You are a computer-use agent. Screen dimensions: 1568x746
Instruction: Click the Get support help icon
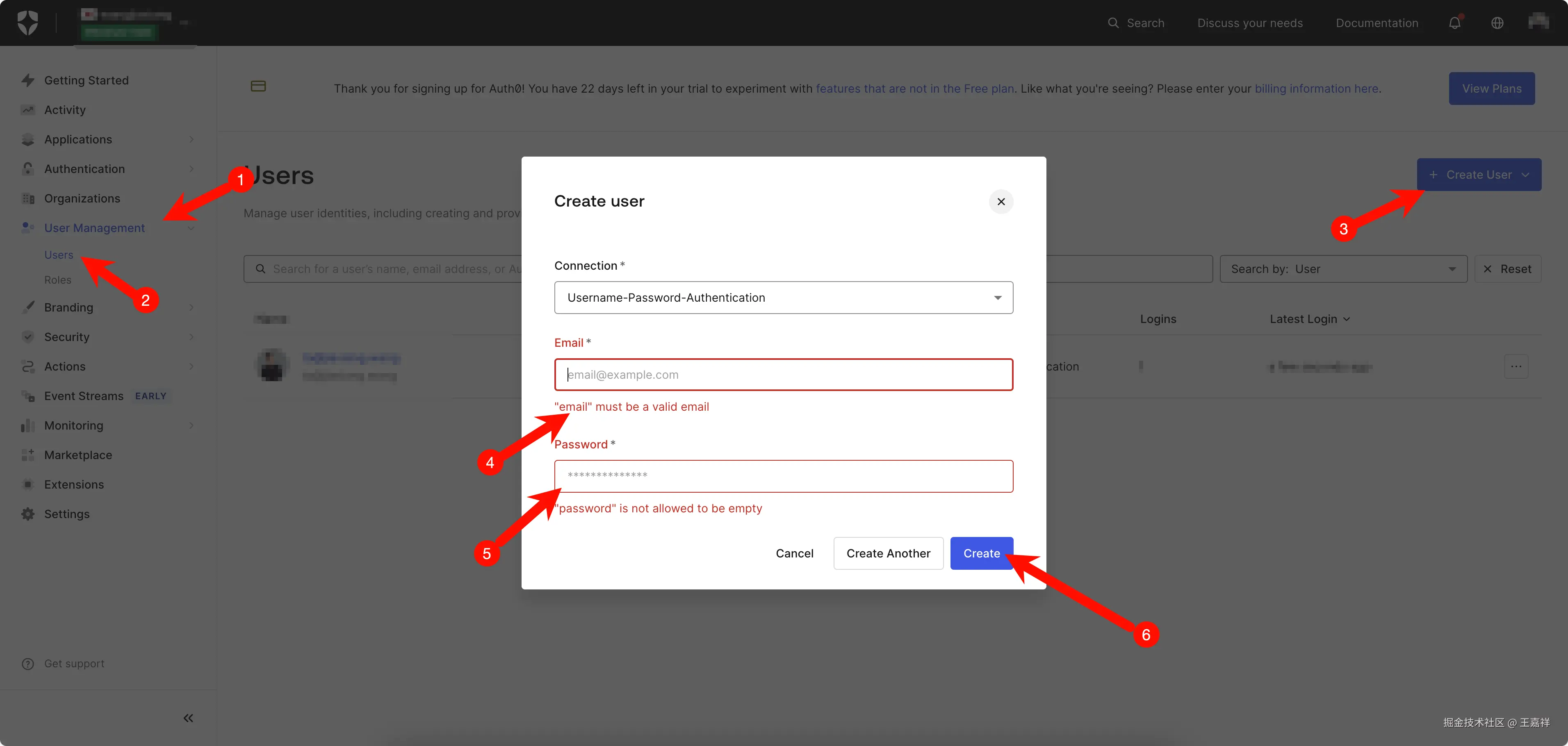pyautogui.click(x=28, y=664)
